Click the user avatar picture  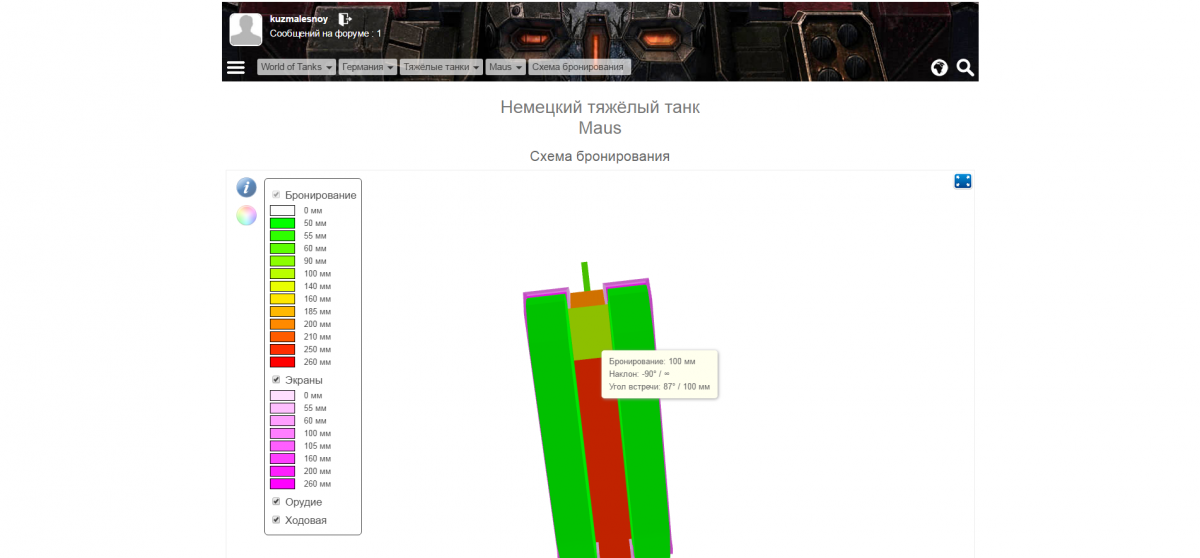(x=246, y=30)
